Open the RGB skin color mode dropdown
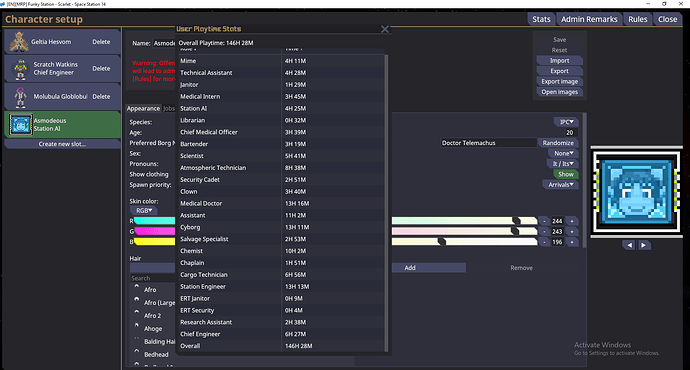Image resolution: width=690 pixels, height=370 pixels. pyautogui.click(x=143, y=210)
